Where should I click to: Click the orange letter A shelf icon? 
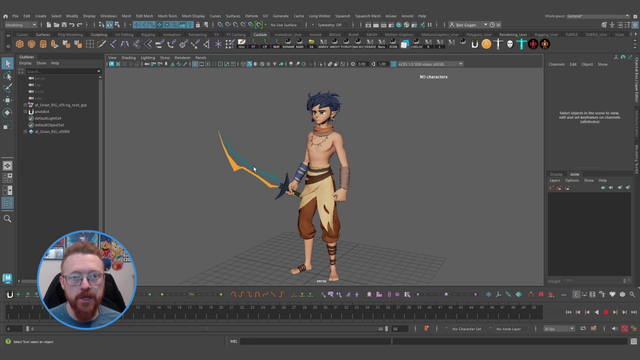tap(486, 44)
